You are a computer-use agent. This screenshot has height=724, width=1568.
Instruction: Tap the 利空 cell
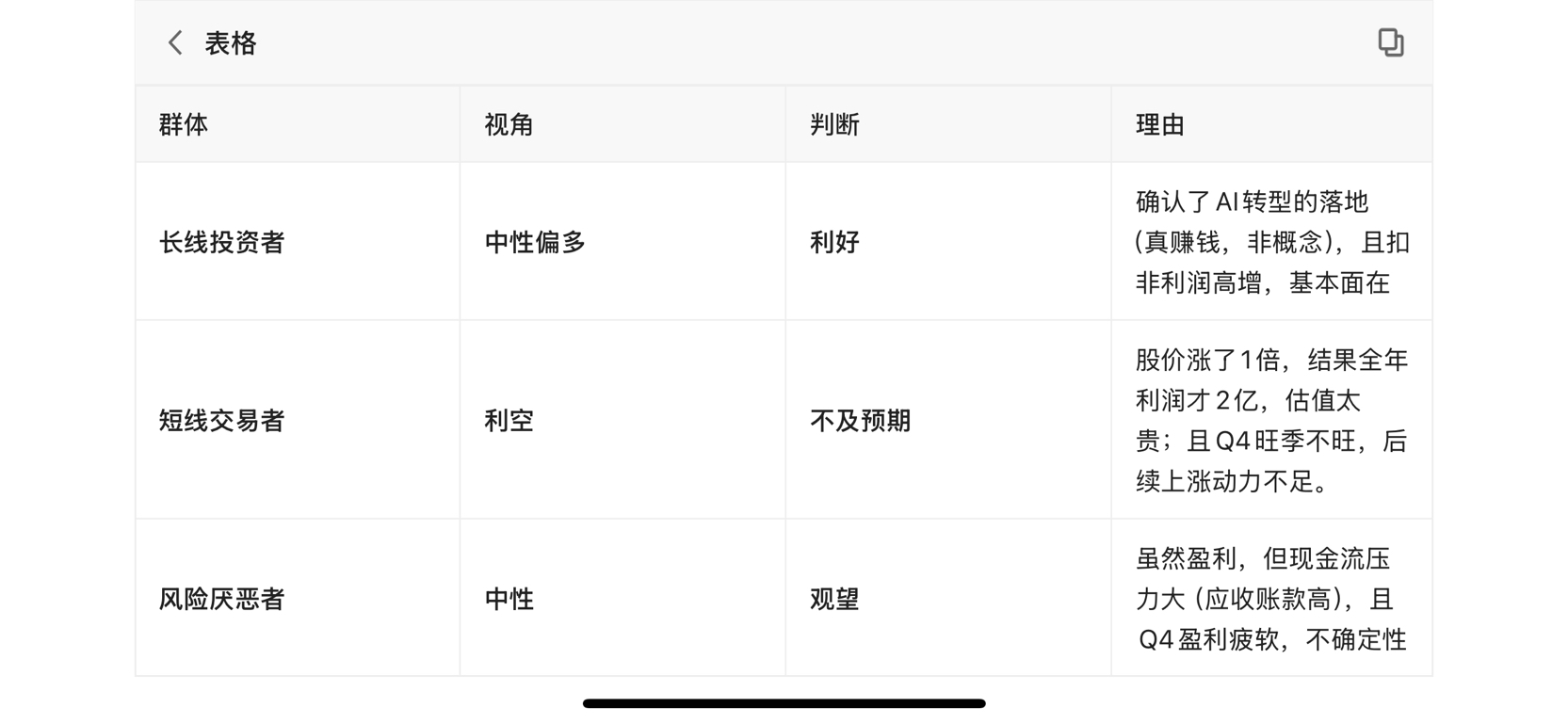coord(509,420)
